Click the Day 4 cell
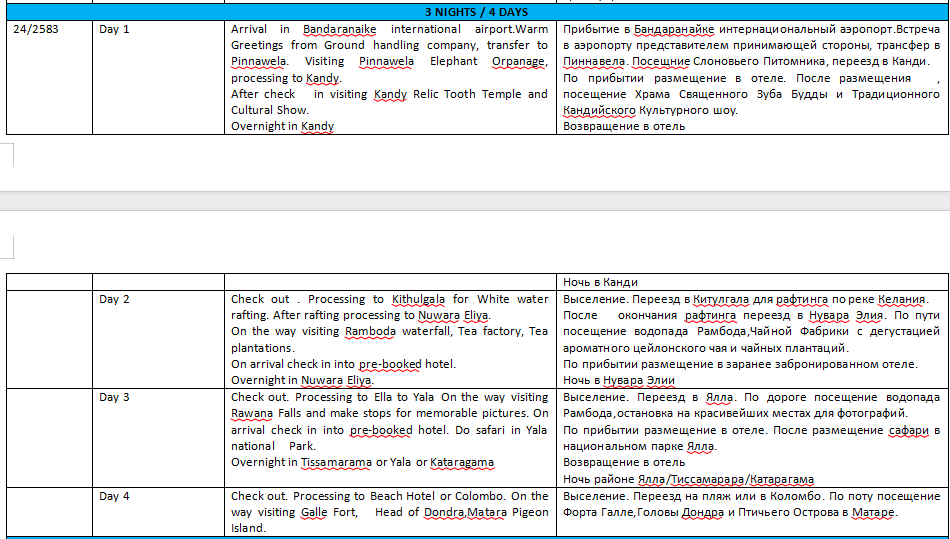The height and width of the screenshot is (539, 950). click(114, 496)
